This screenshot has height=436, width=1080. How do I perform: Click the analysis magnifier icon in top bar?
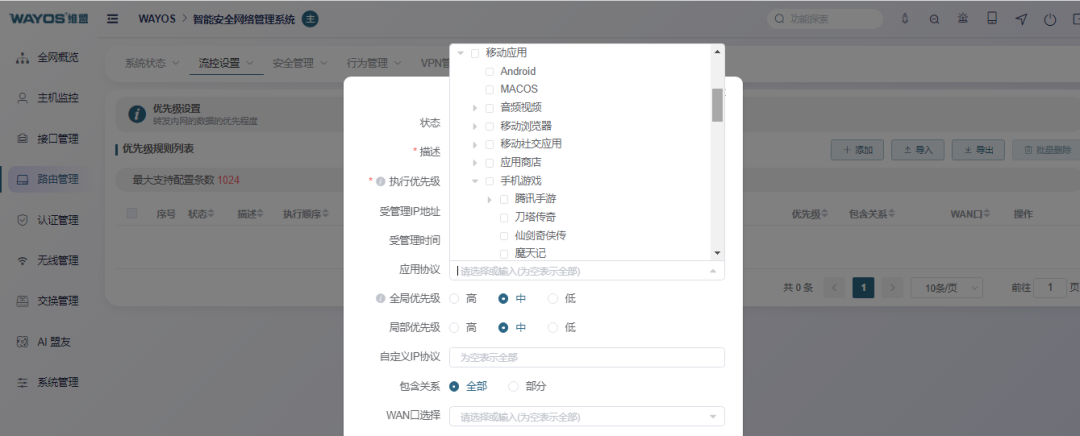pyautogui.click(x=934, y=19)
